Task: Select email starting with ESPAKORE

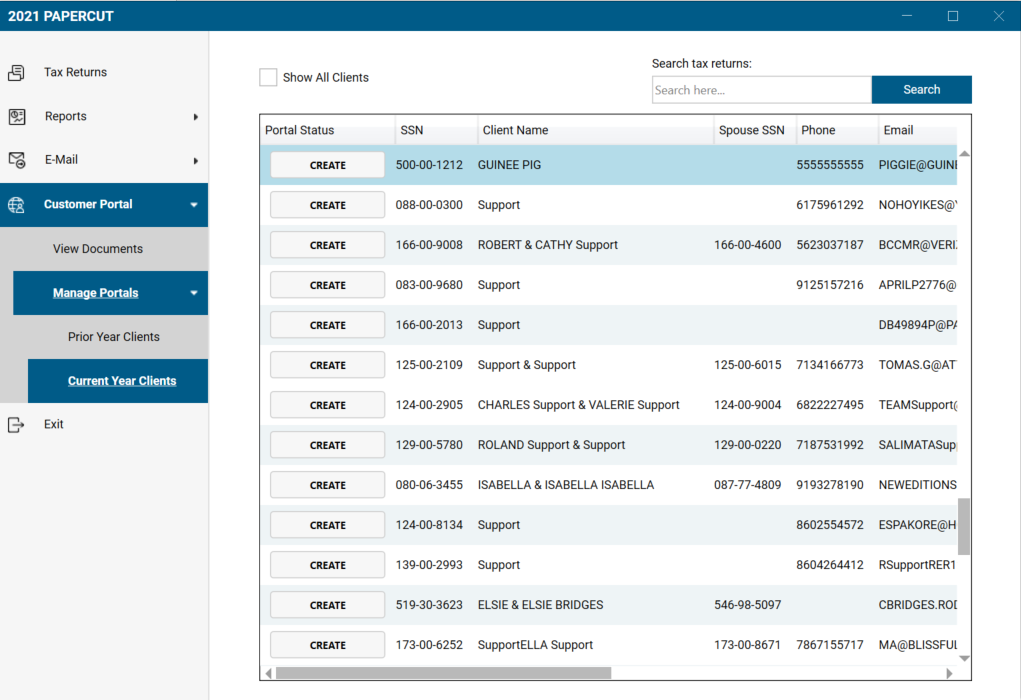Action: (917, 525)
